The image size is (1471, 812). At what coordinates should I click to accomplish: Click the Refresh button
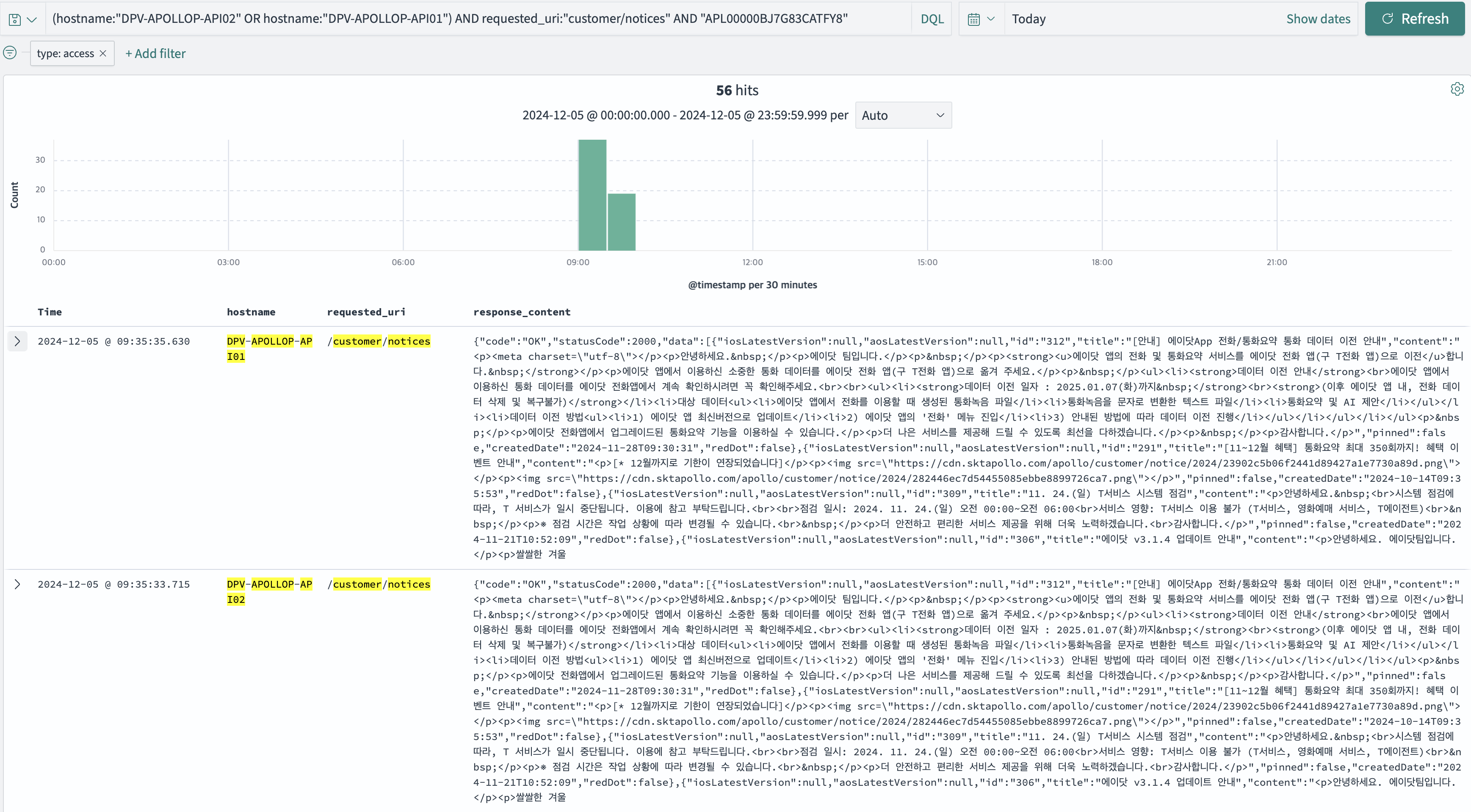click(1414, 19)
